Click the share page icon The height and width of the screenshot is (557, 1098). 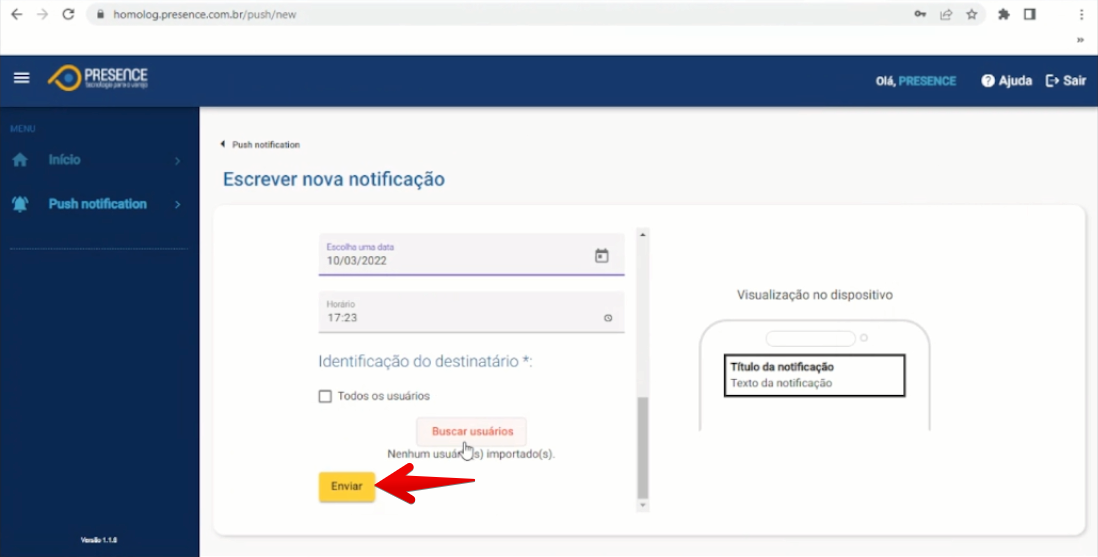(x=946, y=14)
